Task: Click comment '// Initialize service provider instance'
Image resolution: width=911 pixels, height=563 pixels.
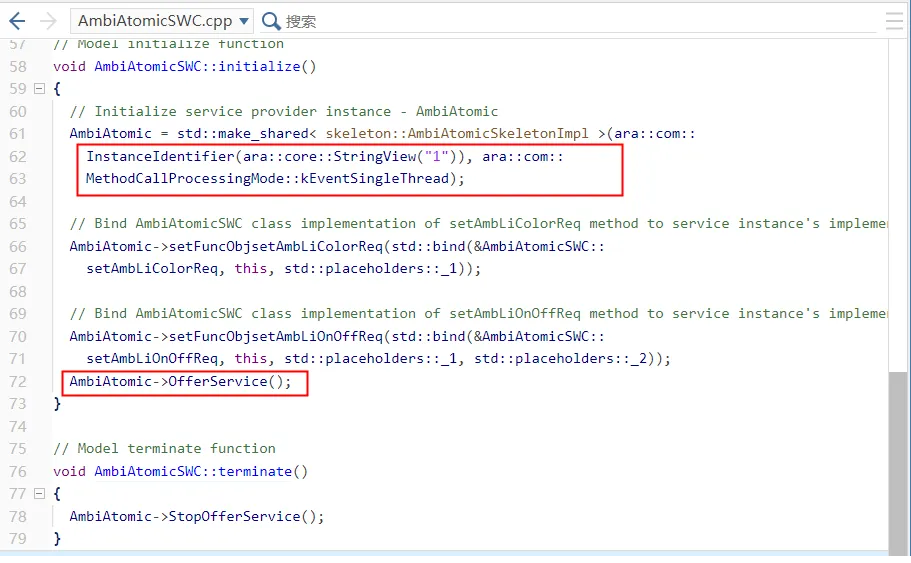Action: (x=230, y=112)
